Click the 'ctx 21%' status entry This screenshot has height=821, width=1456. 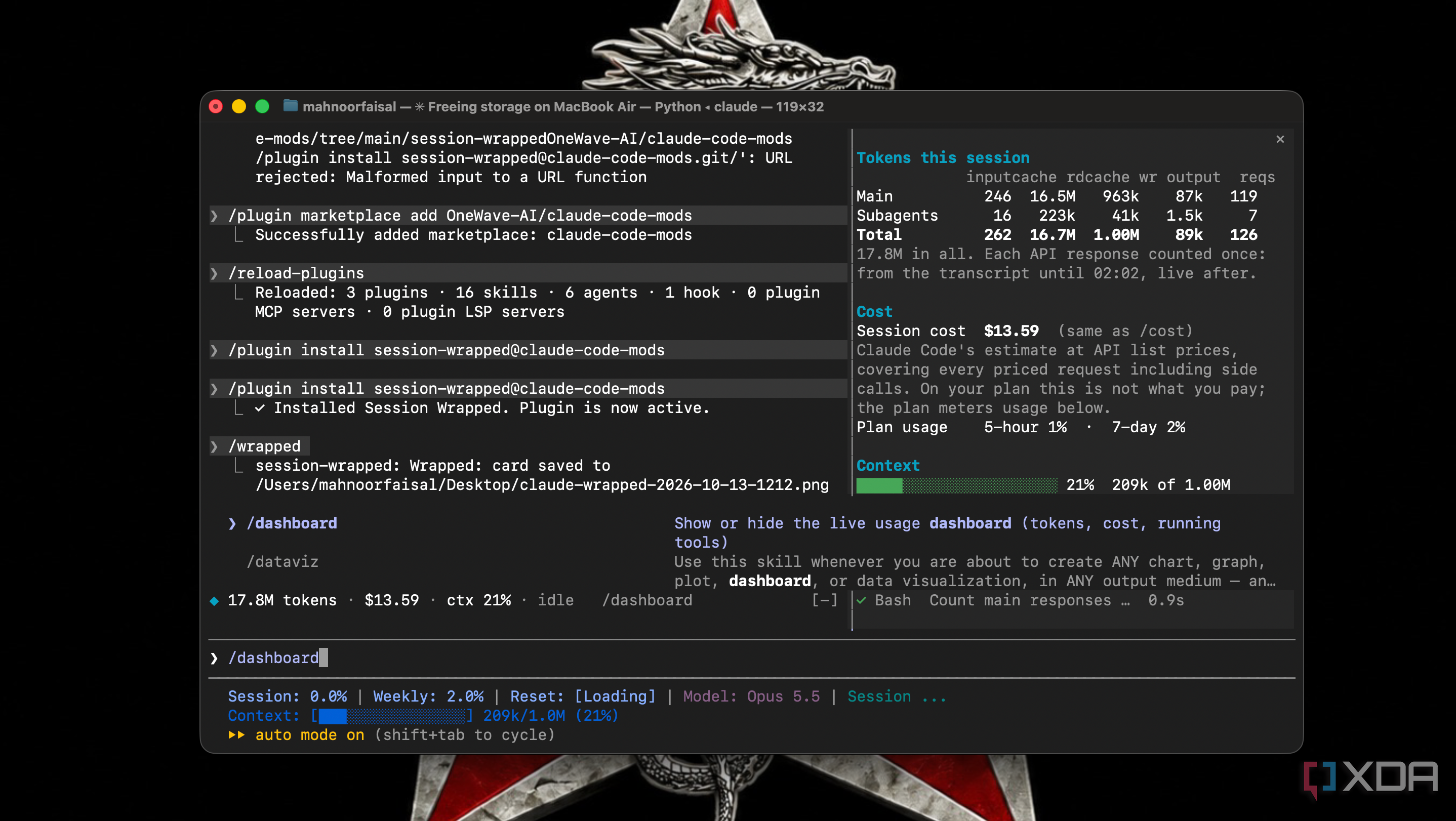pyautogui.click(x=479, y=600)
